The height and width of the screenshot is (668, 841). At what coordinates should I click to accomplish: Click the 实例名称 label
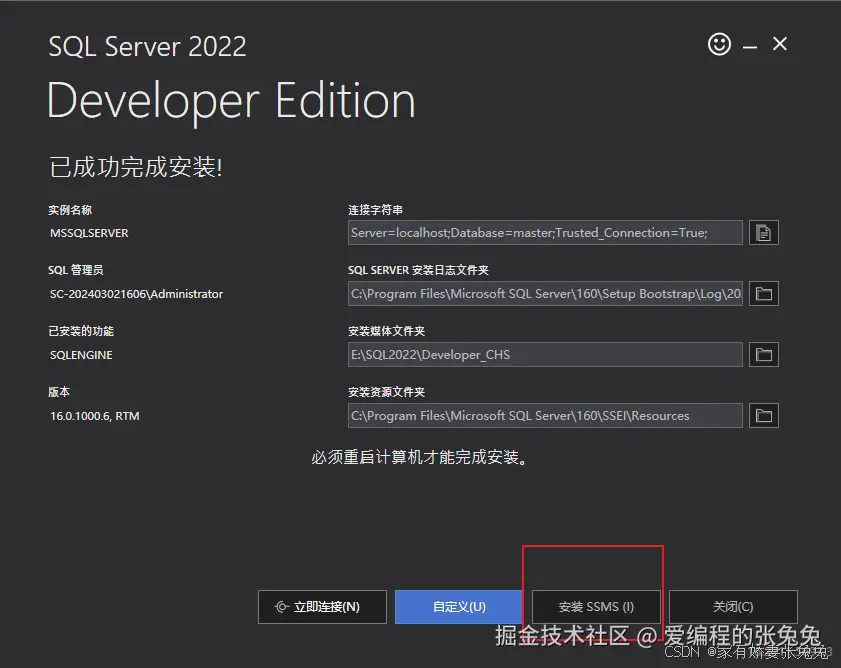[x=70, y=210]
